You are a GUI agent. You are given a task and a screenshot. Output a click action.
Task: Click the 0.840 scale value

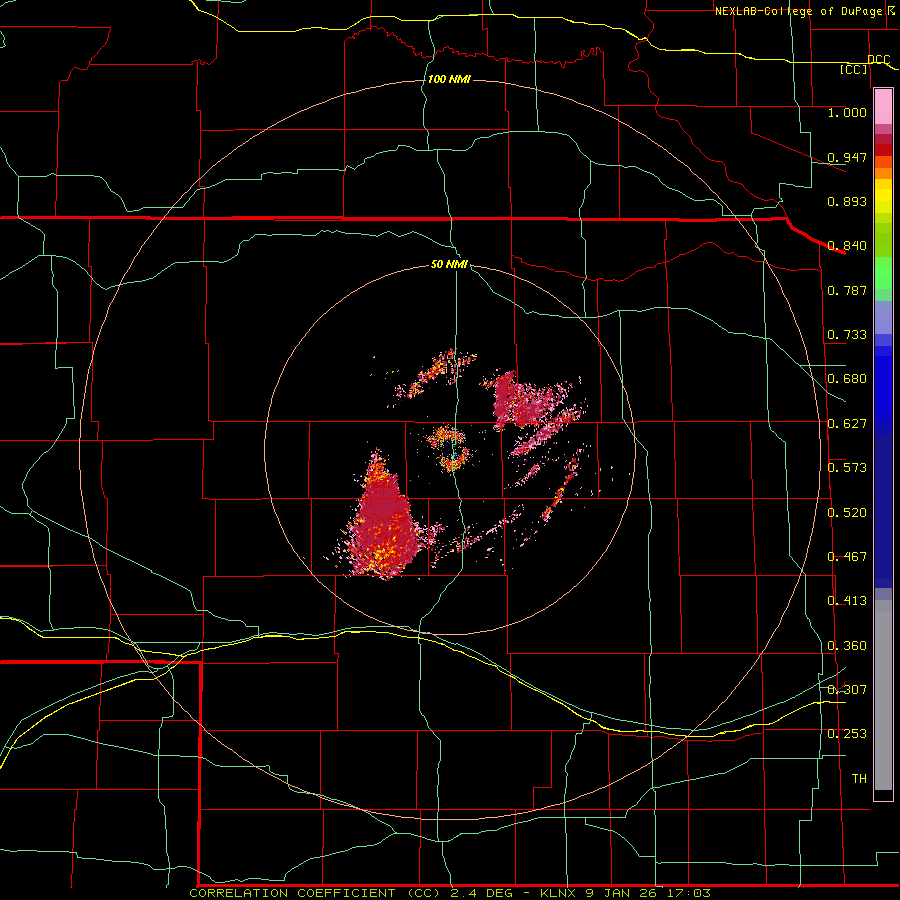[x=847, y=246]
